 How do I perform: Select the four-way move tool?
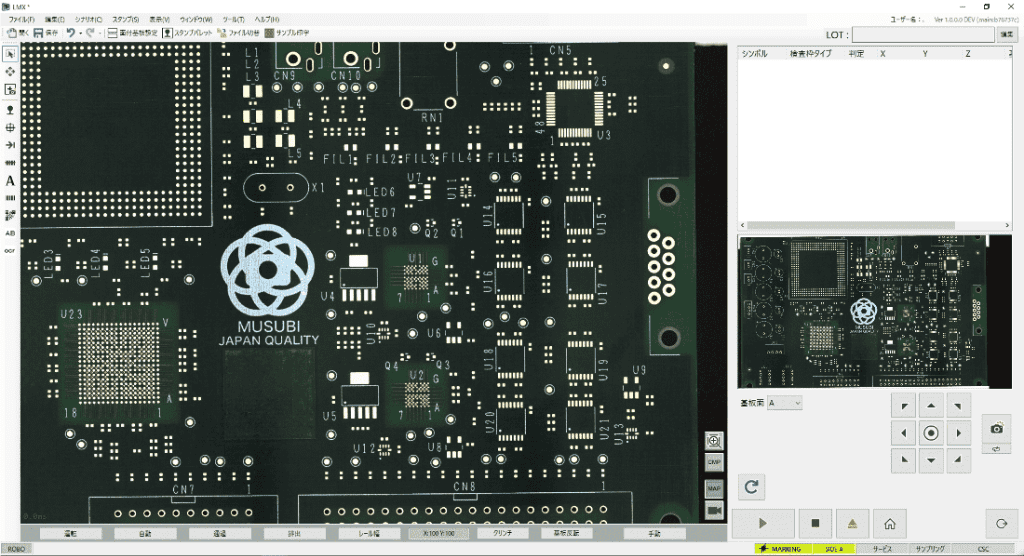(10, 72)
